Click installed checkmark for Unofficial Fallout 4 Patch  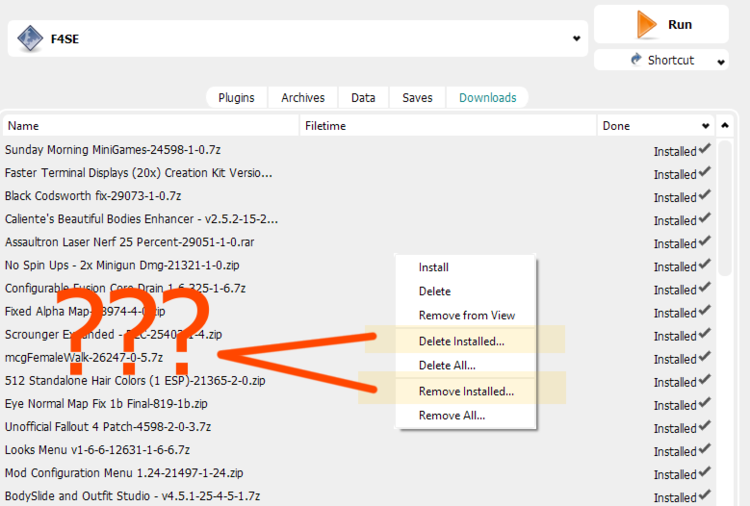coord(706,426)
